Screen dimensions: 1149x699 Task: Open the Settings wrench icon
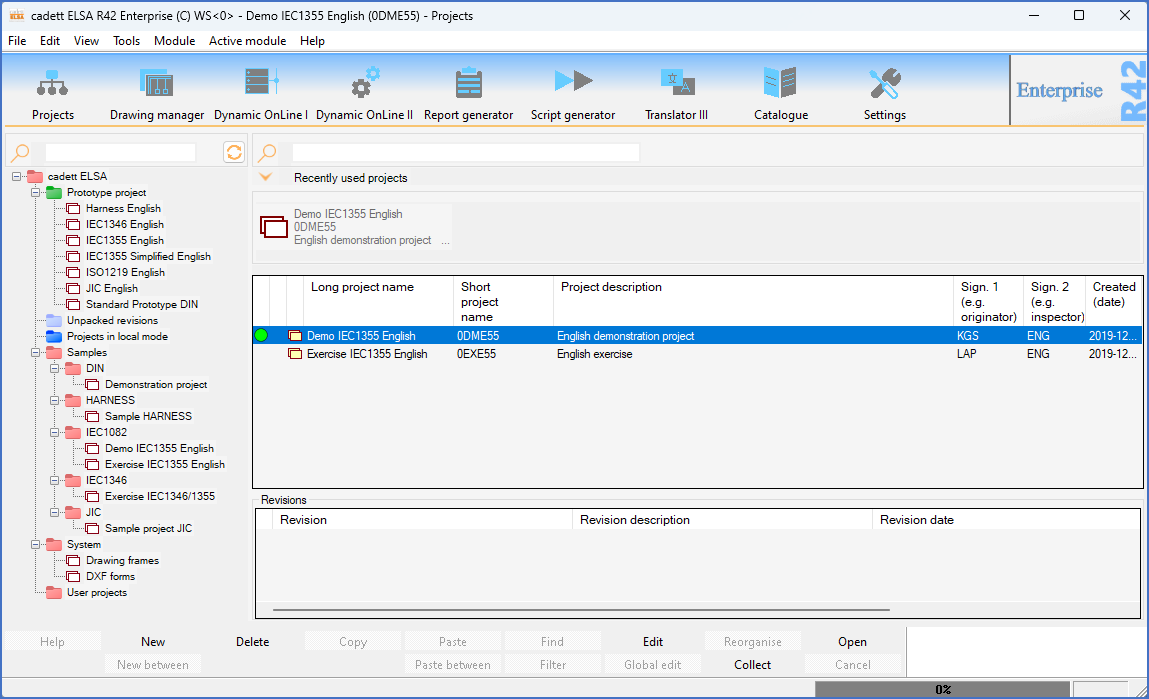884,83
